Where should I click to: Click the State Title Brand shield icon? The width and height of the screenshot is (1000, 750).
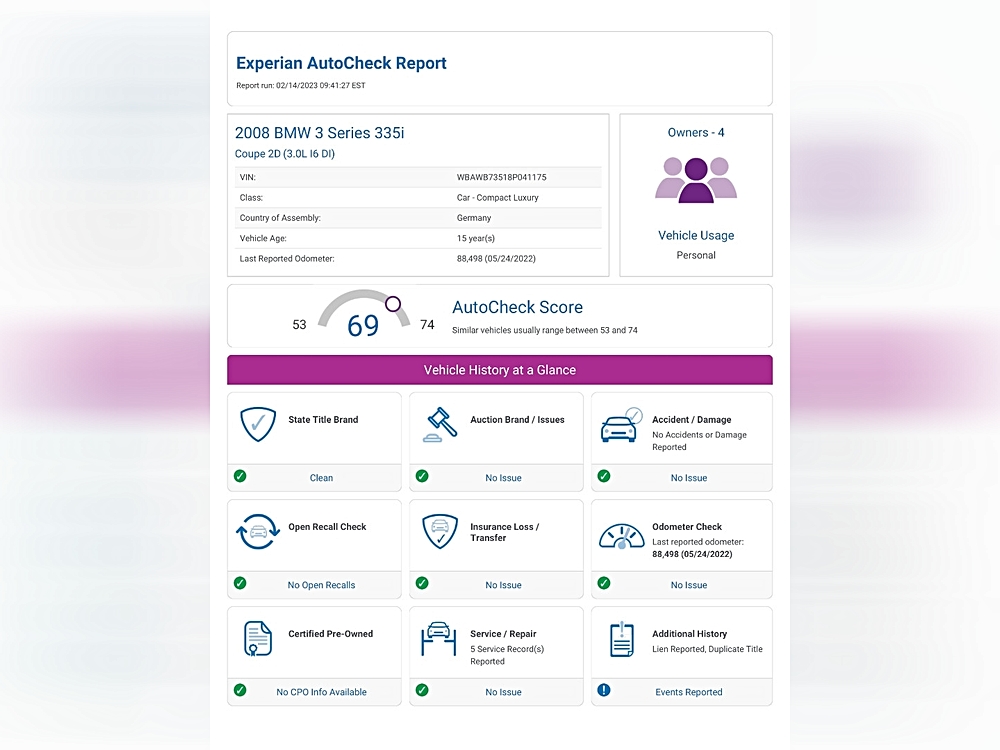257,425
